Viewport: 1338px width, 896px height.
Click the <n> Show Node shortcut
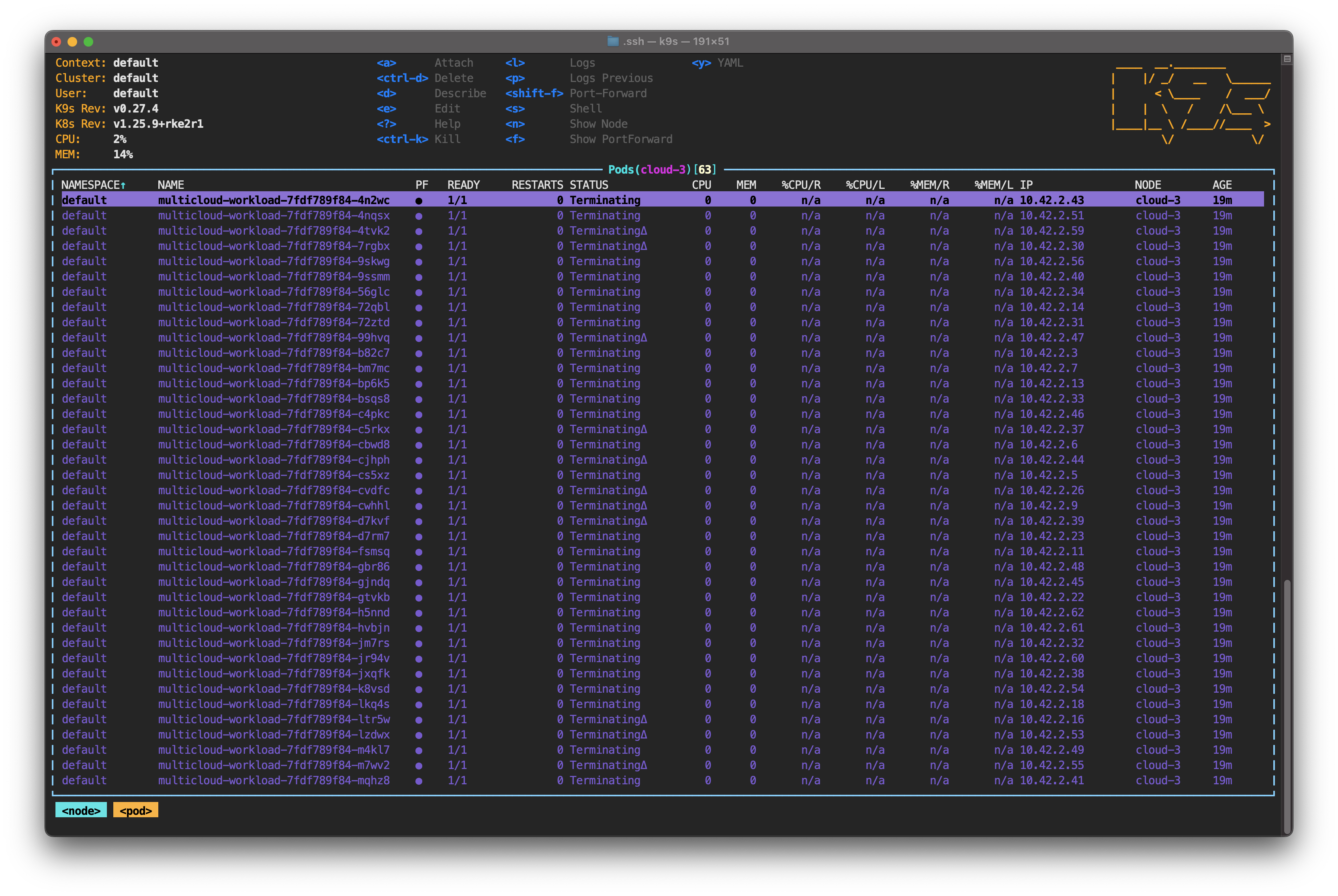[x=566, y=124]
